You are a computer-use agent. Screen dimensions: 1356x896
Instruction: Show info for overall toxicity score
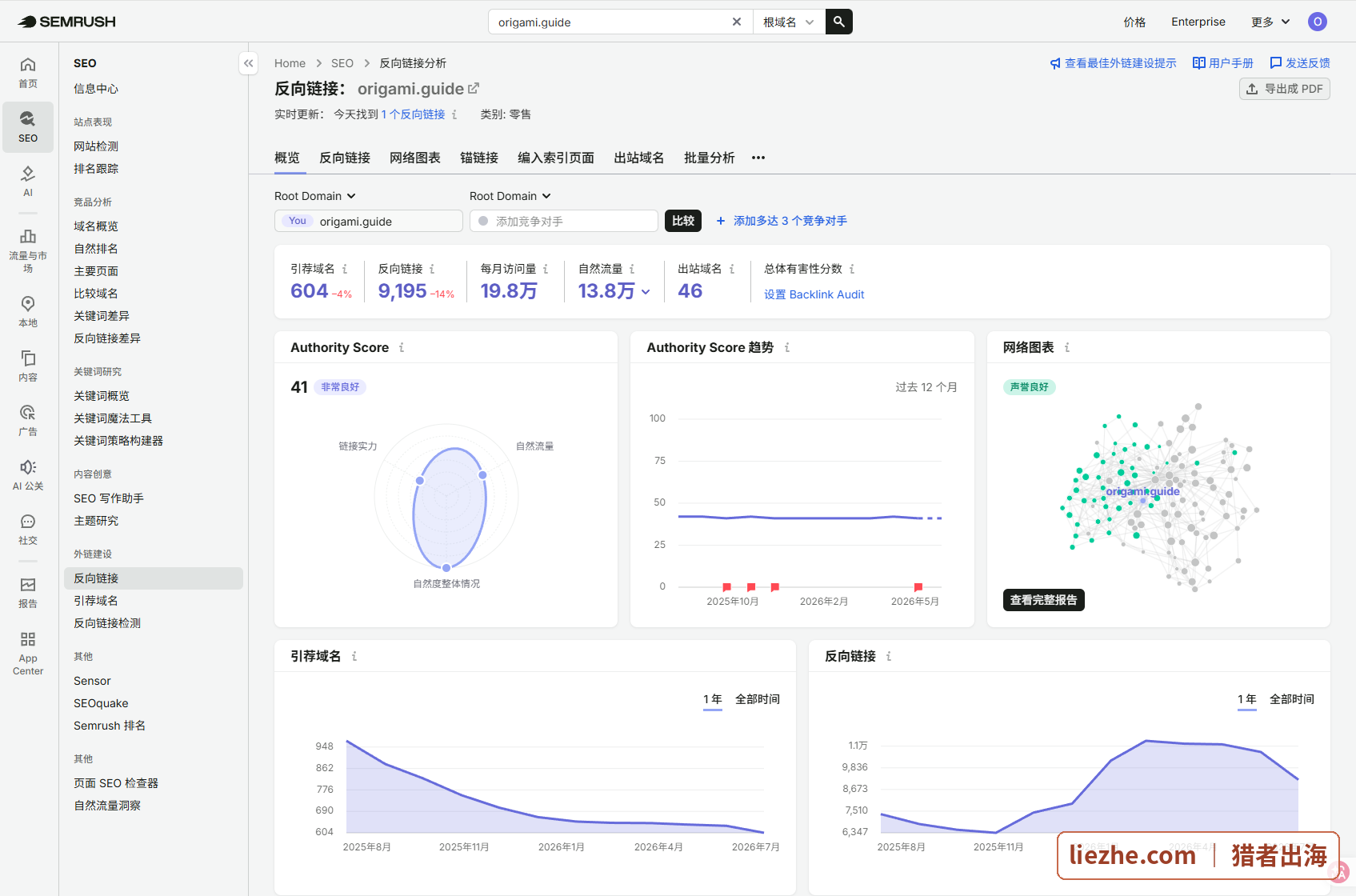point(852,269)
